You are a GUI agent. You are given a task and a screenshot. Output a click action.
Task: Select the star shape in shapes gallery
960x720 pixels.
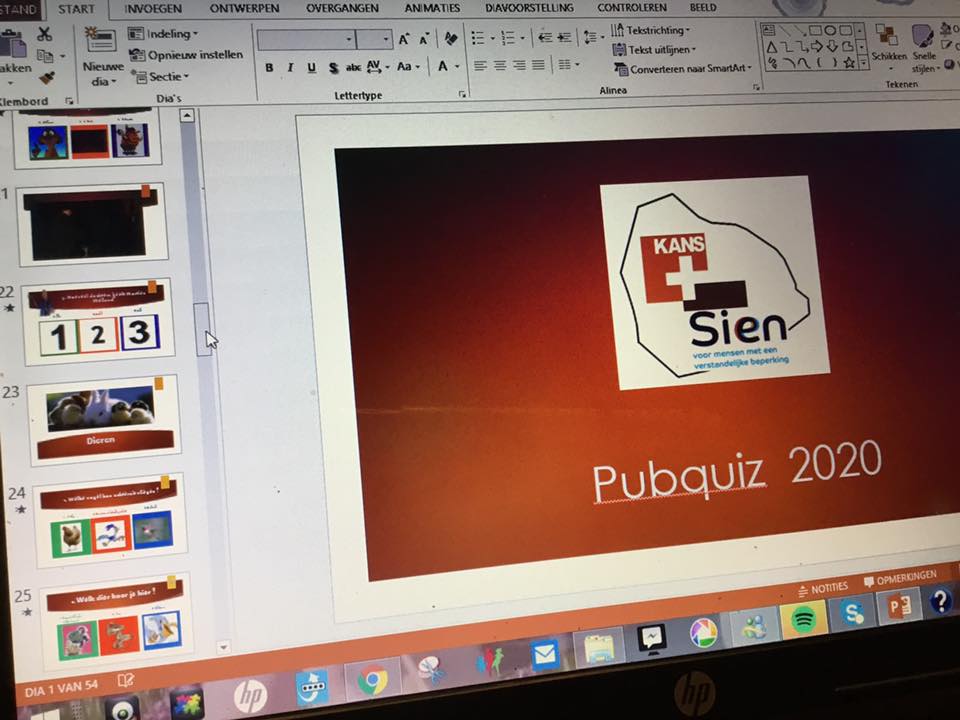(x=849, y=62)
